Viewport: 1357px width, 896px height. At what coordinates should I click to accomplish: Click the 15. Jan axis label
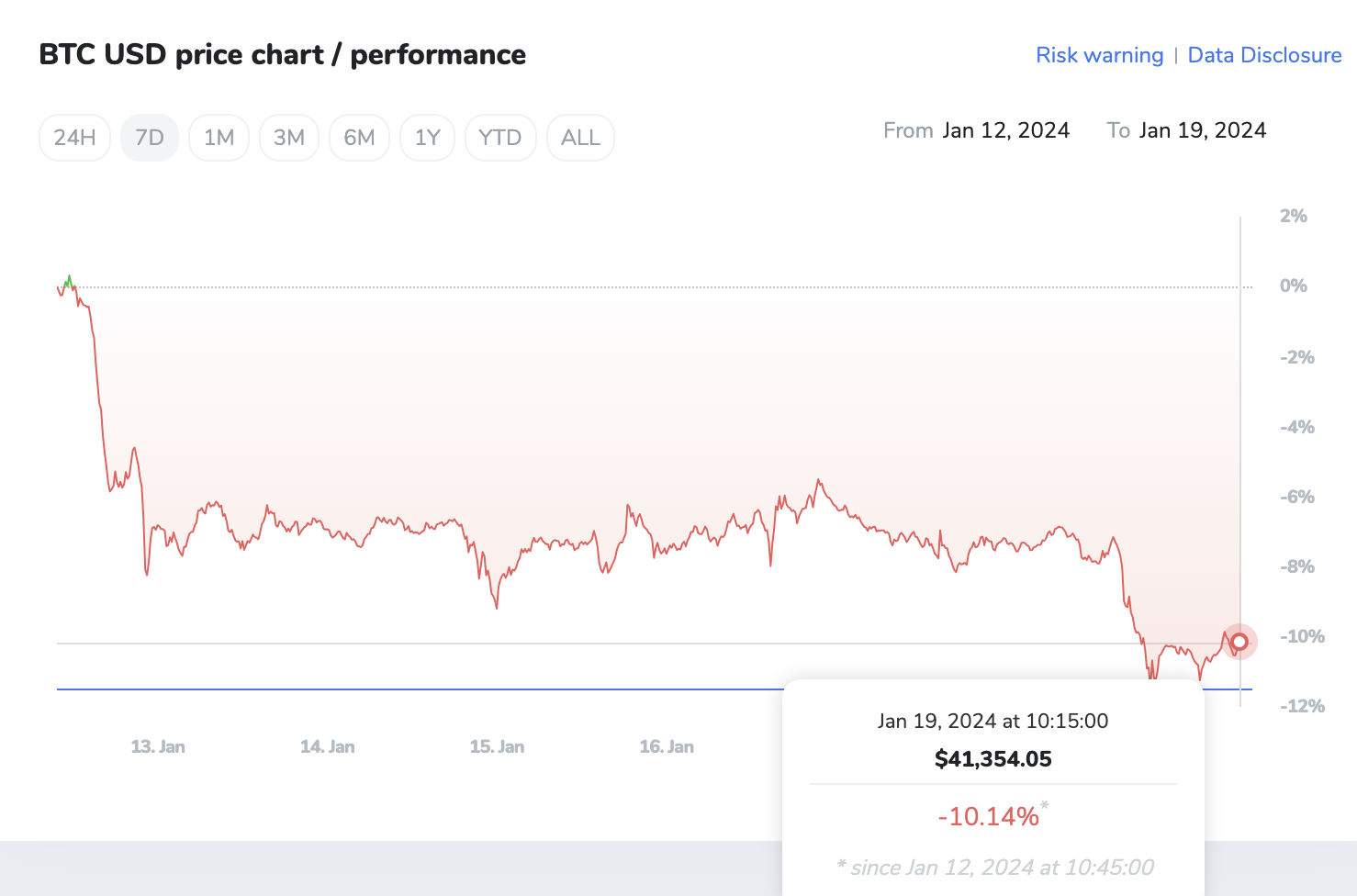point(497,746)
